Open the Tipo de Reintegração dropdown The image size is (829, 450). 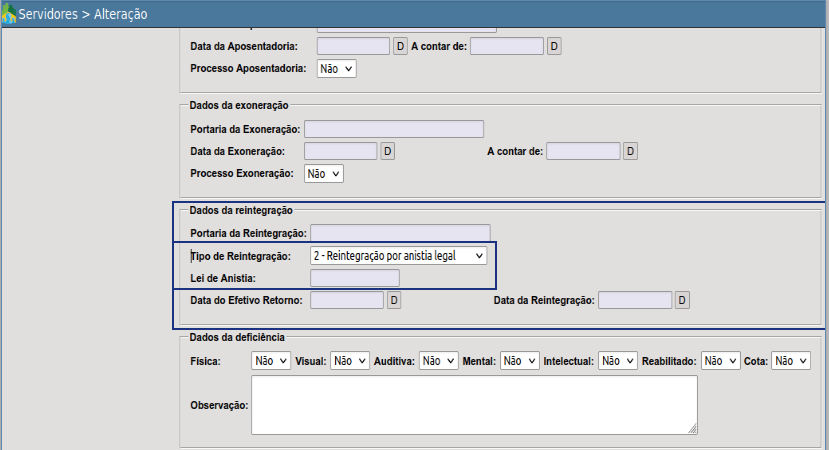[x=399, y=256]
